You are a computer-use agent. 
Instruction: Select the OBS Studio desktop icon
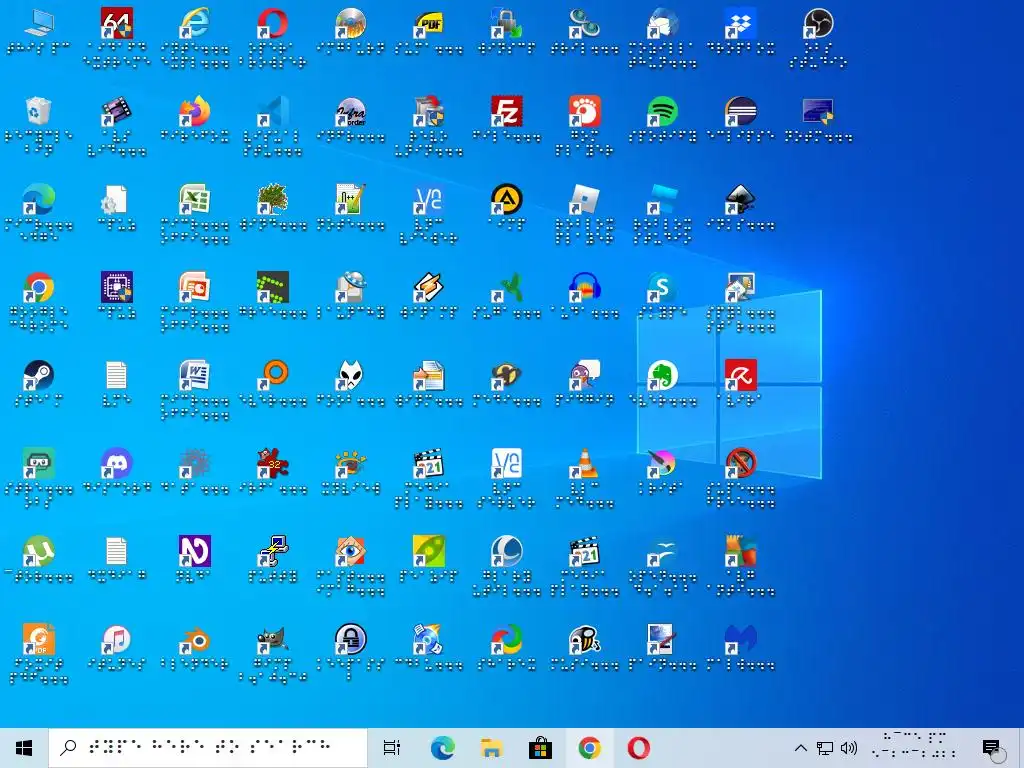tap(818, 24)
